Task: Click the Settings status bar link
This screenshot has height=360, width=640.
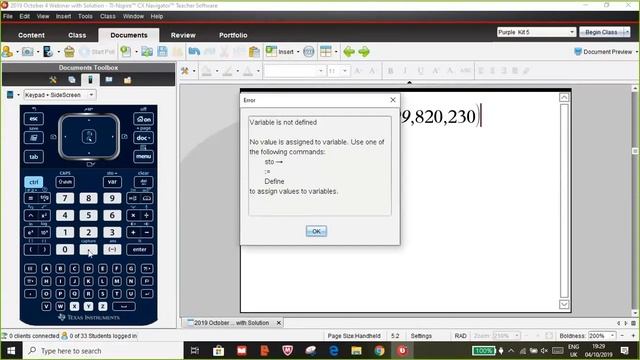Action: 421,336
